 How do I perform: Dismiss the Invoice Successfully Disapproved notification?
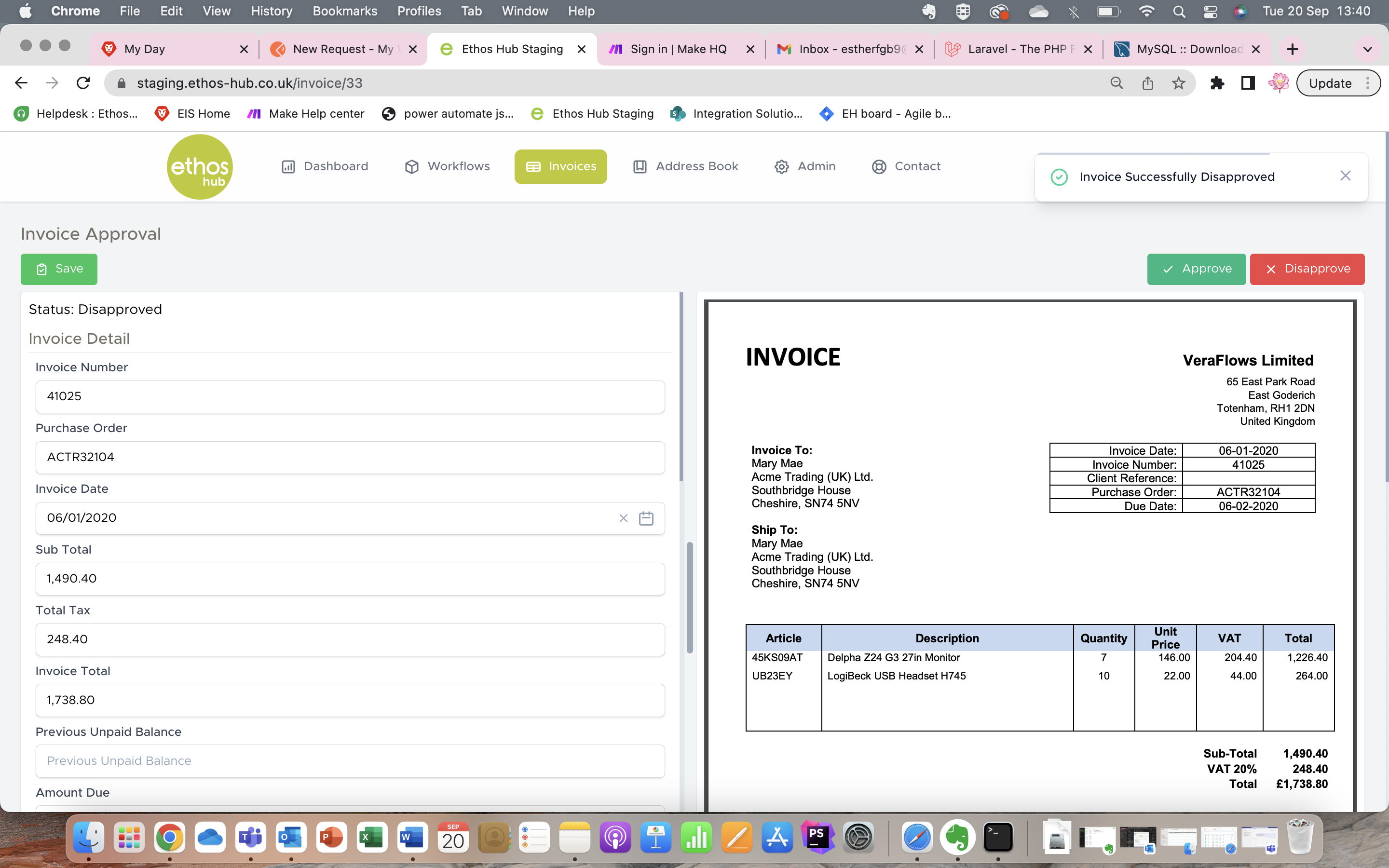pos(1346,176)
